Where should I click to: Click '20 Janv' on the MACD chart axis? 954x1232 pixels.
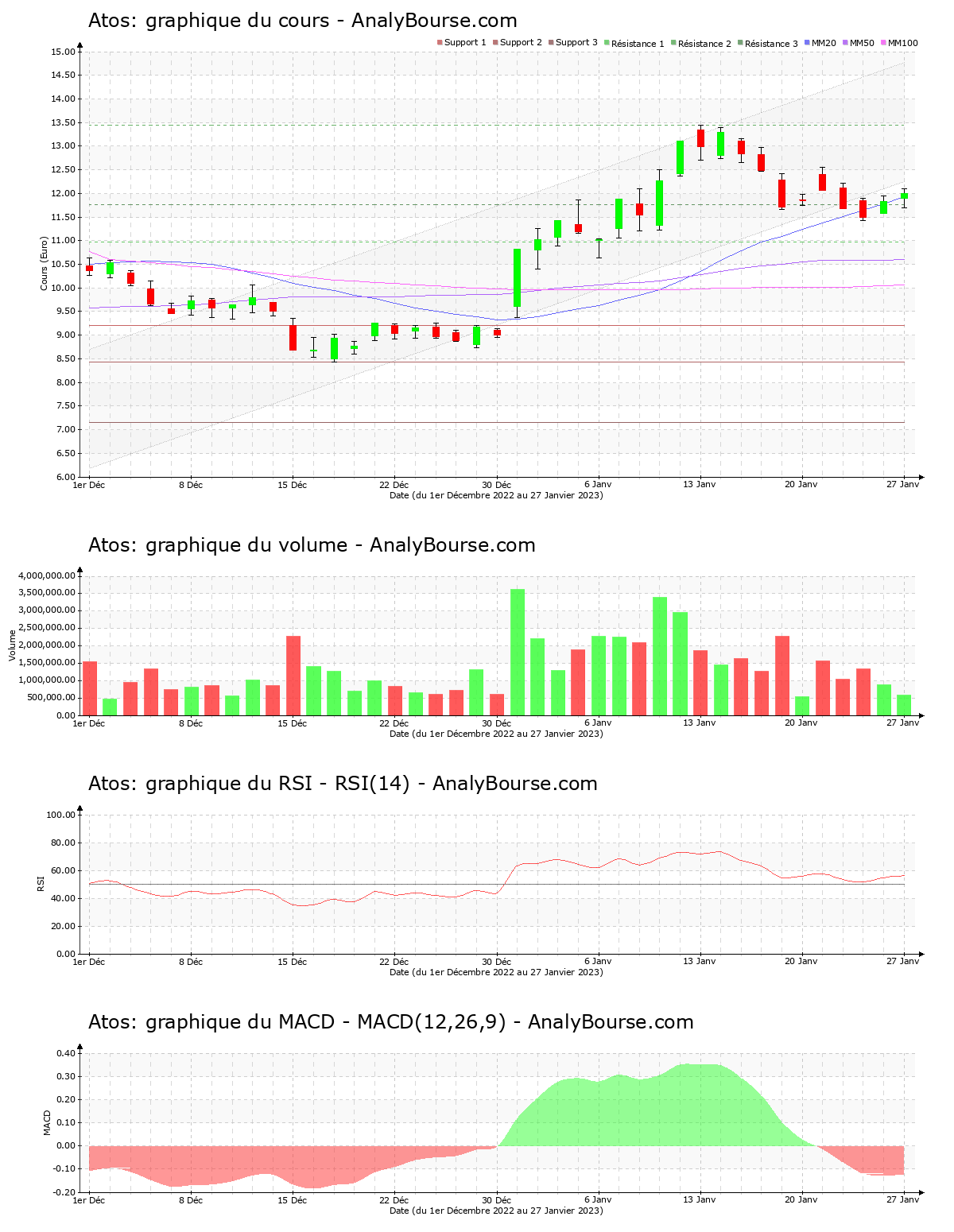click(801, 1199)
